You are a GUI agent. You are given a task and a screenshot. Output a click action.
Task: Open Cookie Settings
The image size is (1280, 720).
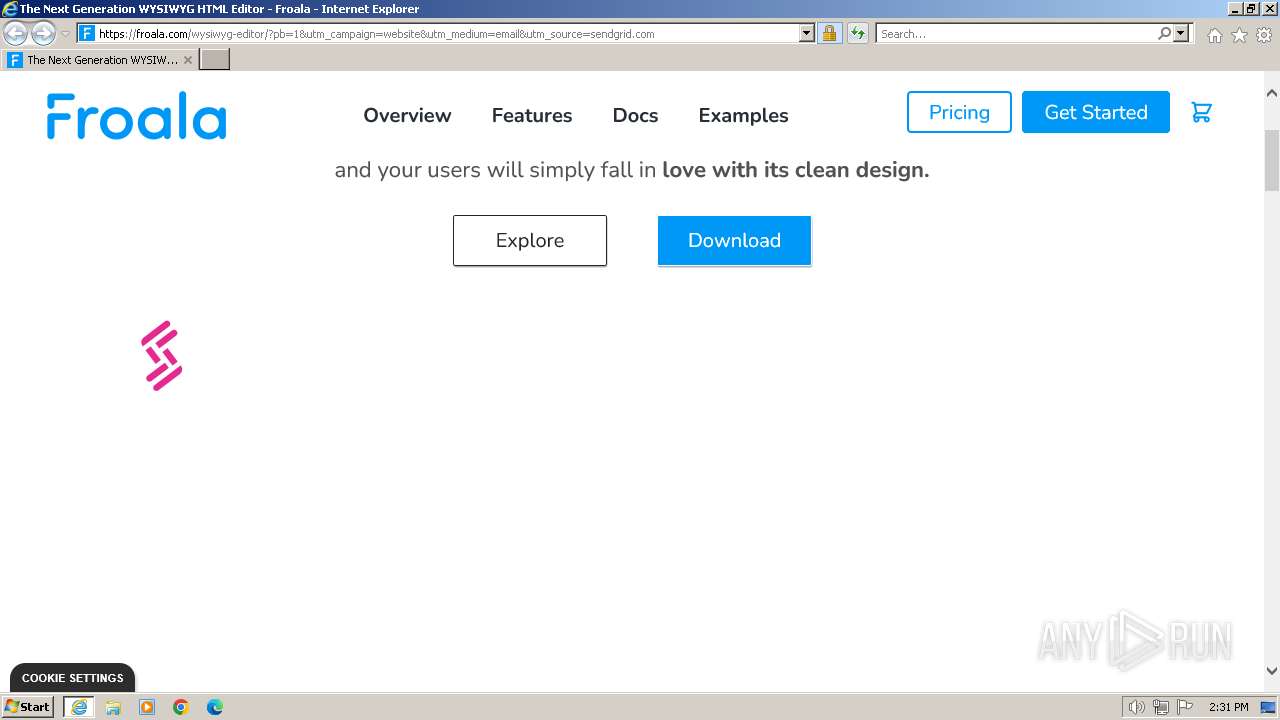pyautogui.click(x=72, y=677)
